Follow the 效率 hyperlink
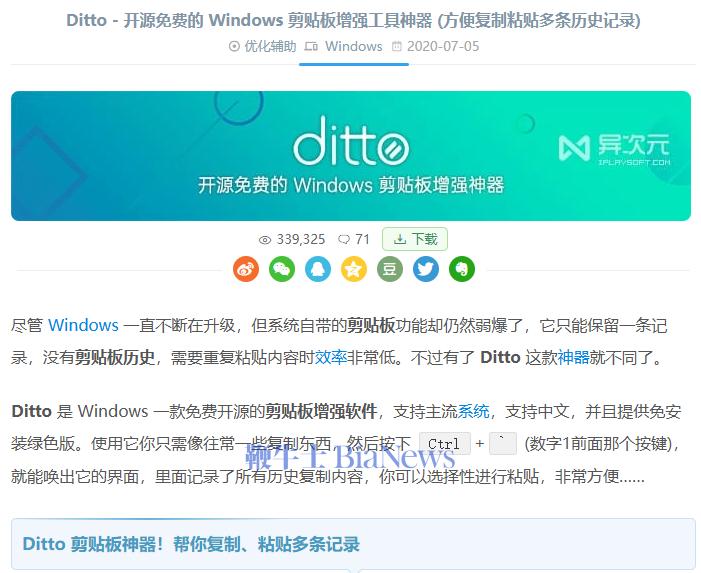701x573 pixels. click(x=331, y=357)
